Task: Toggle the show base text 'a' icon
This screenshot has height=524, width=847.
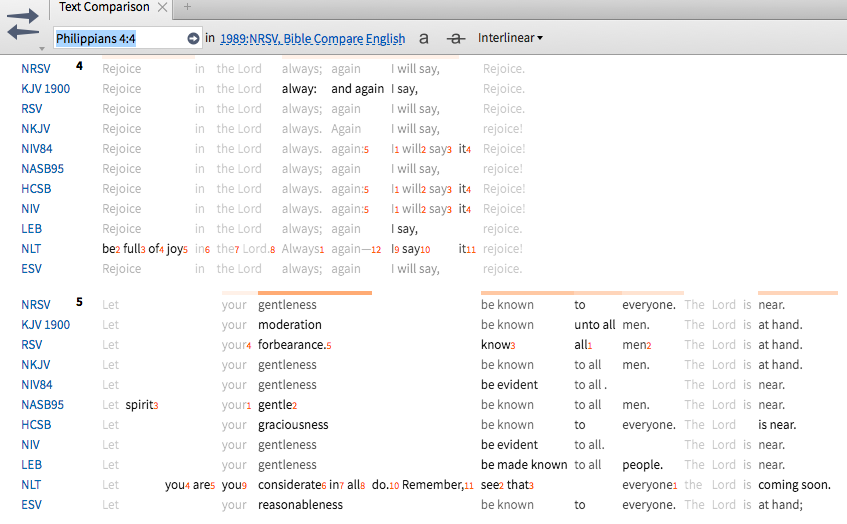Action: click(424, 38)
